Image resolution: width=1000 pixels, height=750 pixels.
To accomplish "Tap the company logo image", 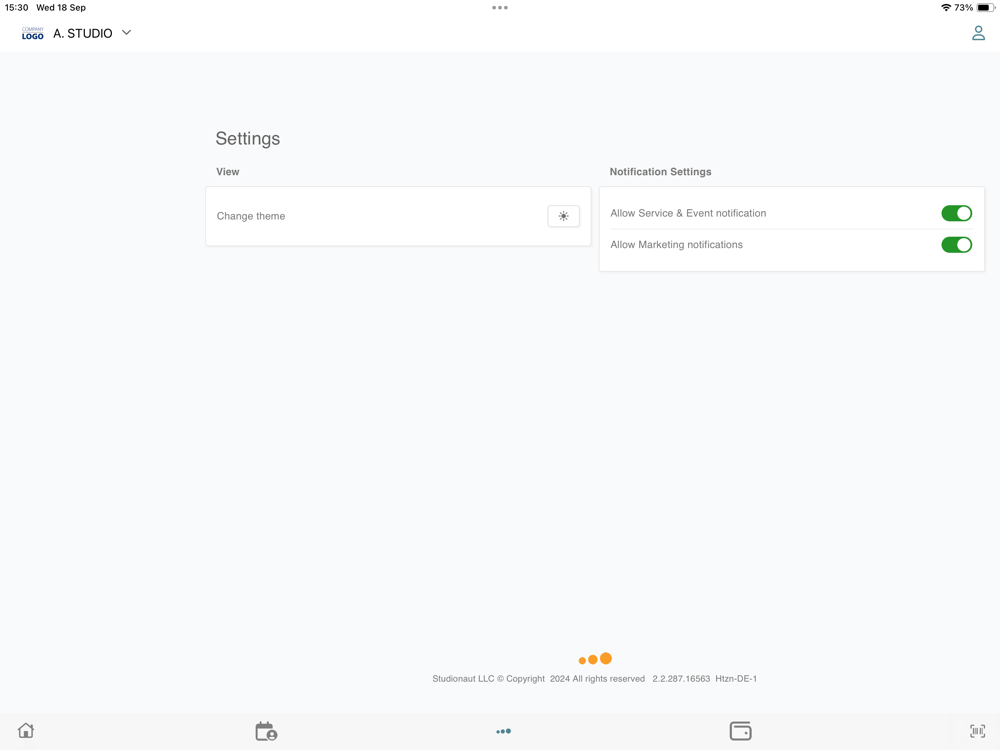I will coord(33,33).
